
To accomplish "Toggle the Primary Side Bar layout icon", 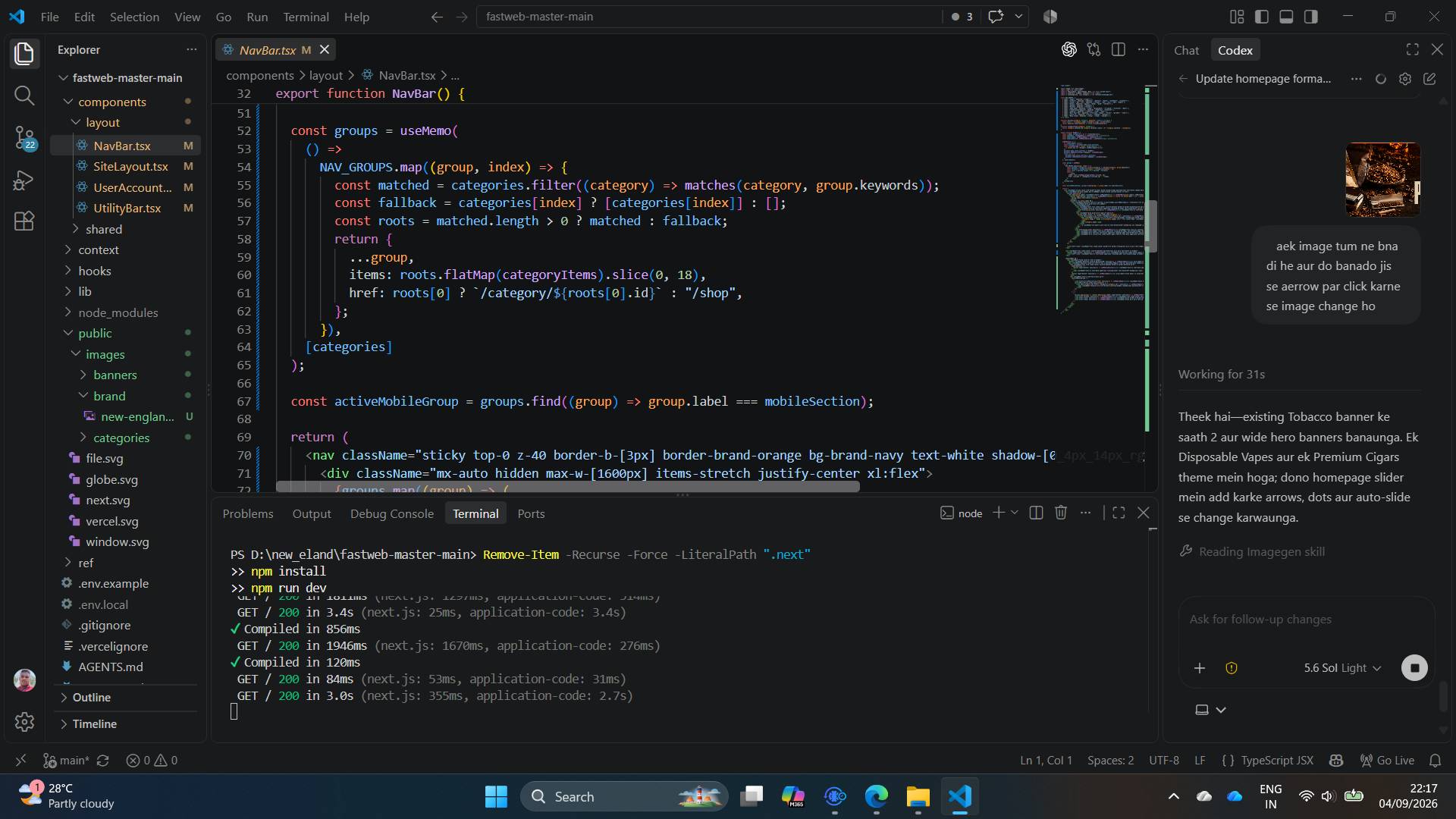I will (1262, 17).
